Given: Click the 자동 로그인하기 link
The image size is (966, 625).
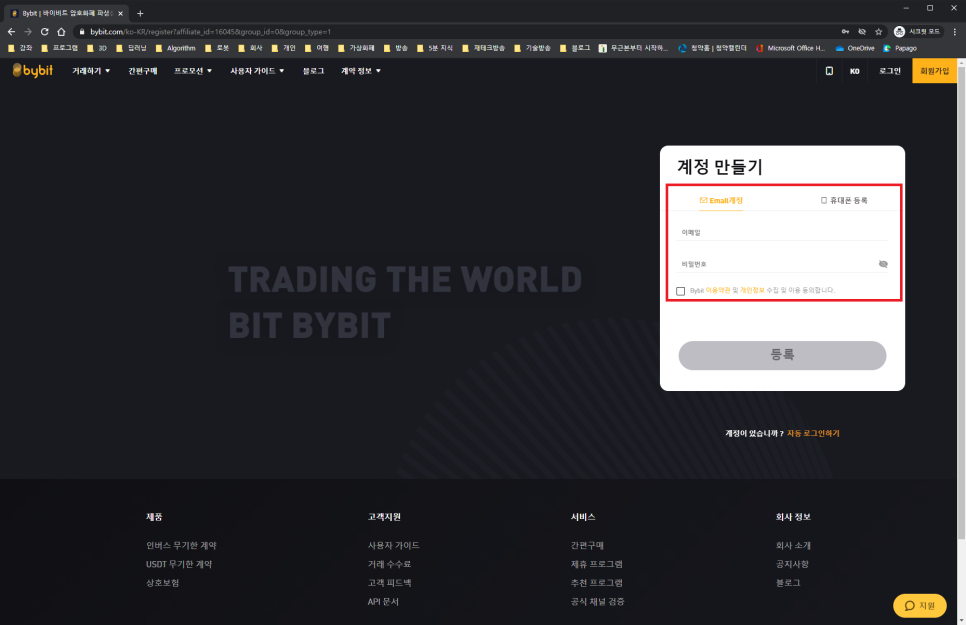Looking at the screenshot, I should (813, 433).
